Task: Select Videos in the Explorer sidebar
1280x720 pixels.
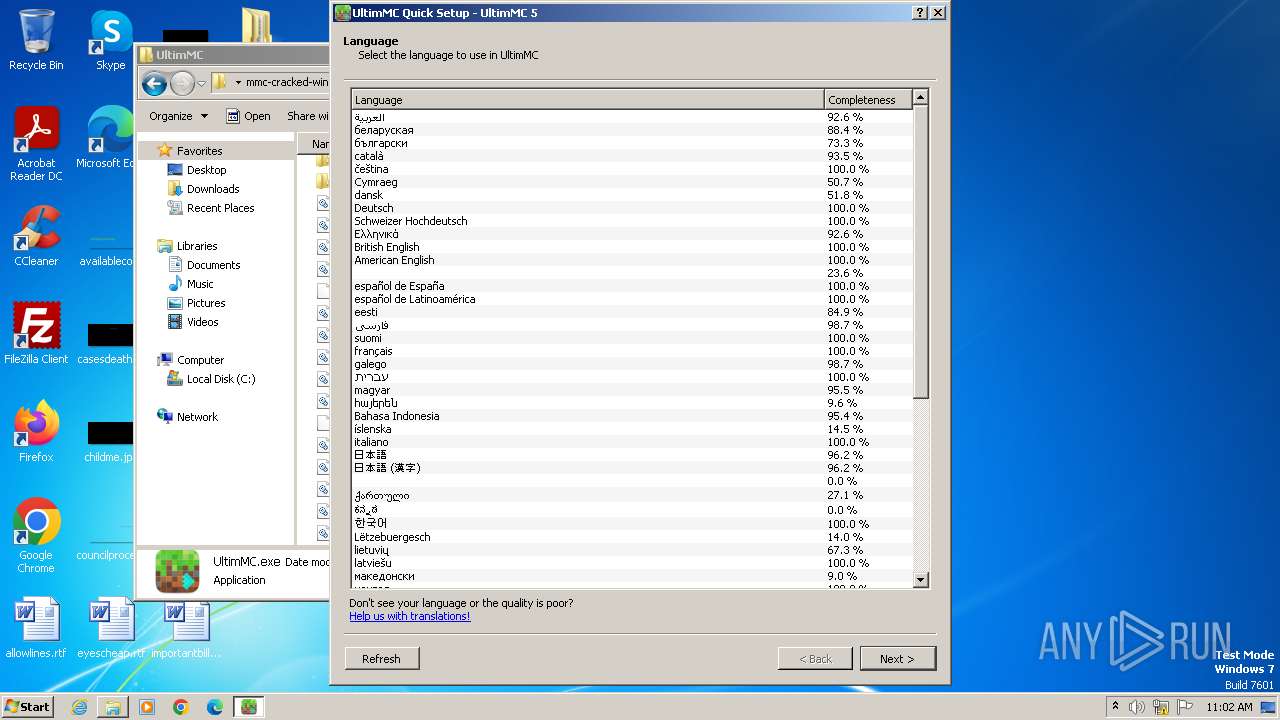Action: (x=193, y=322)
